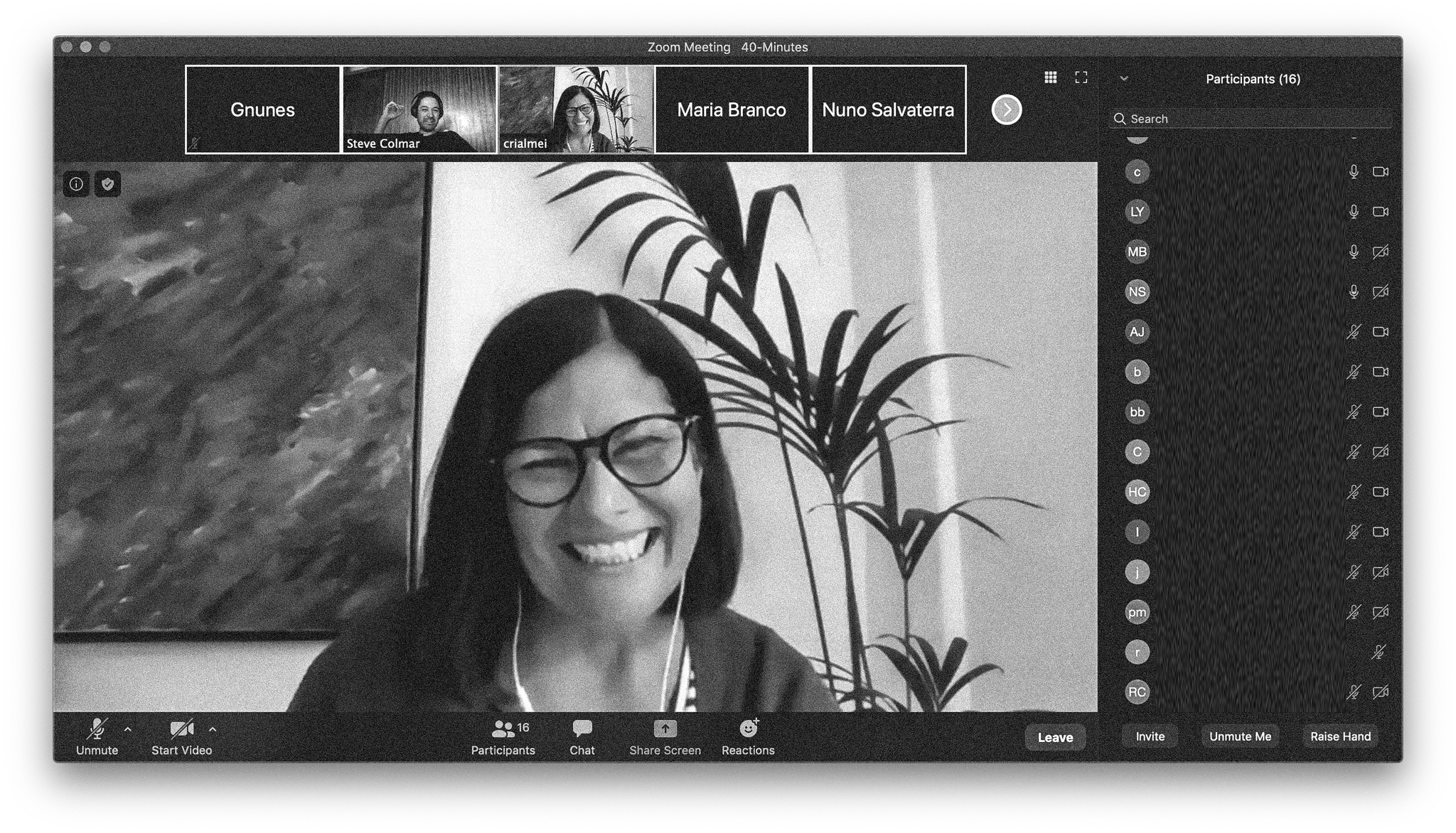Screen dimensions: 1456x833
Task: Click microphone icon in NS row
Action: click(1354, 291)
